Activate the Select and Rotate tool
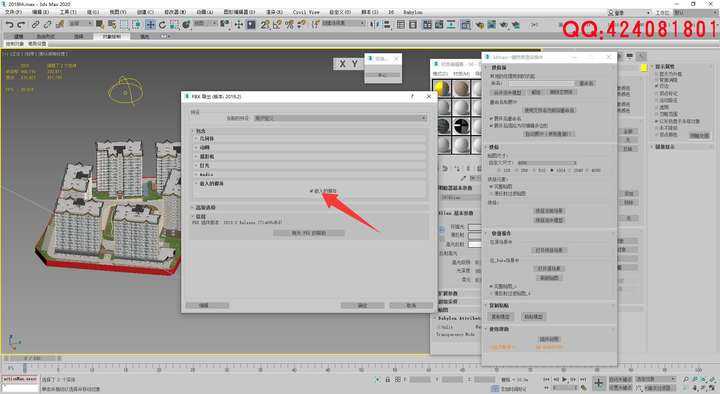Viewport: 720px width, 394px height. 162,25
